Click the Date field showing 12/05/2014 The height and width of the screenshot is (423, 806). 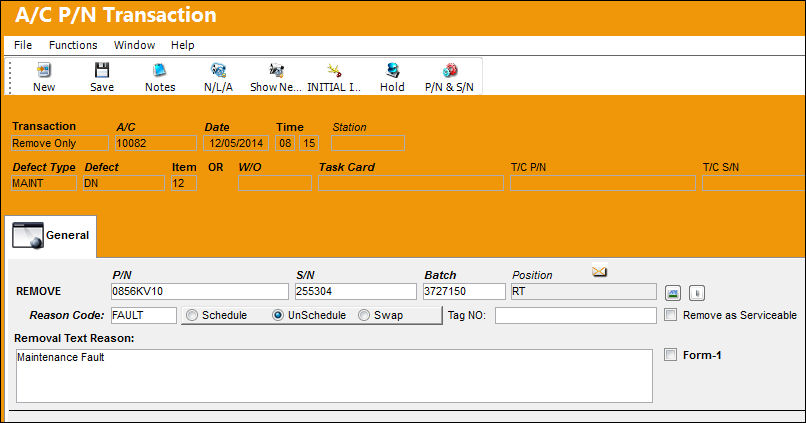pos(236,143)
